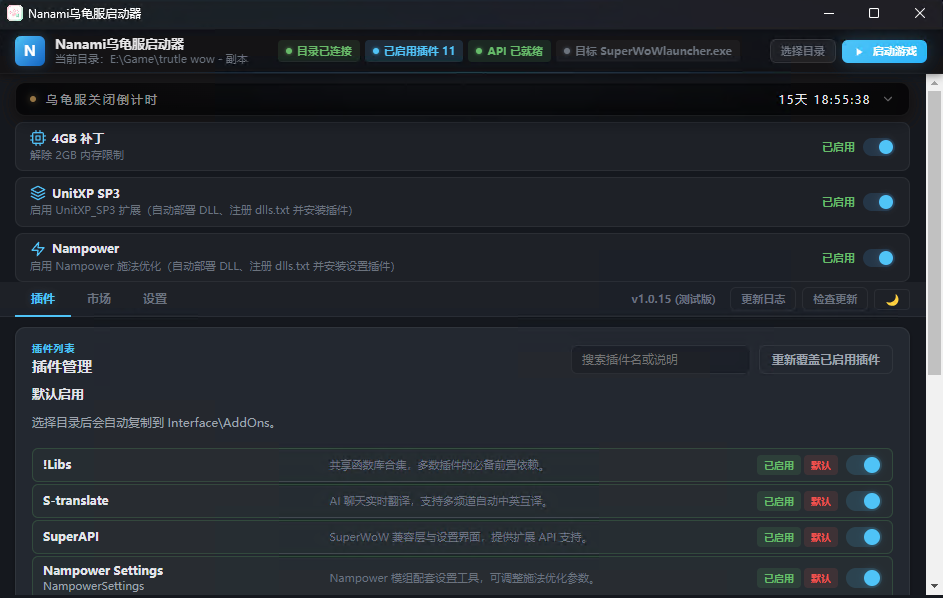Maximize the Nanami launcher window
This screenshot has height=598, width=943.
coord(874,13)
